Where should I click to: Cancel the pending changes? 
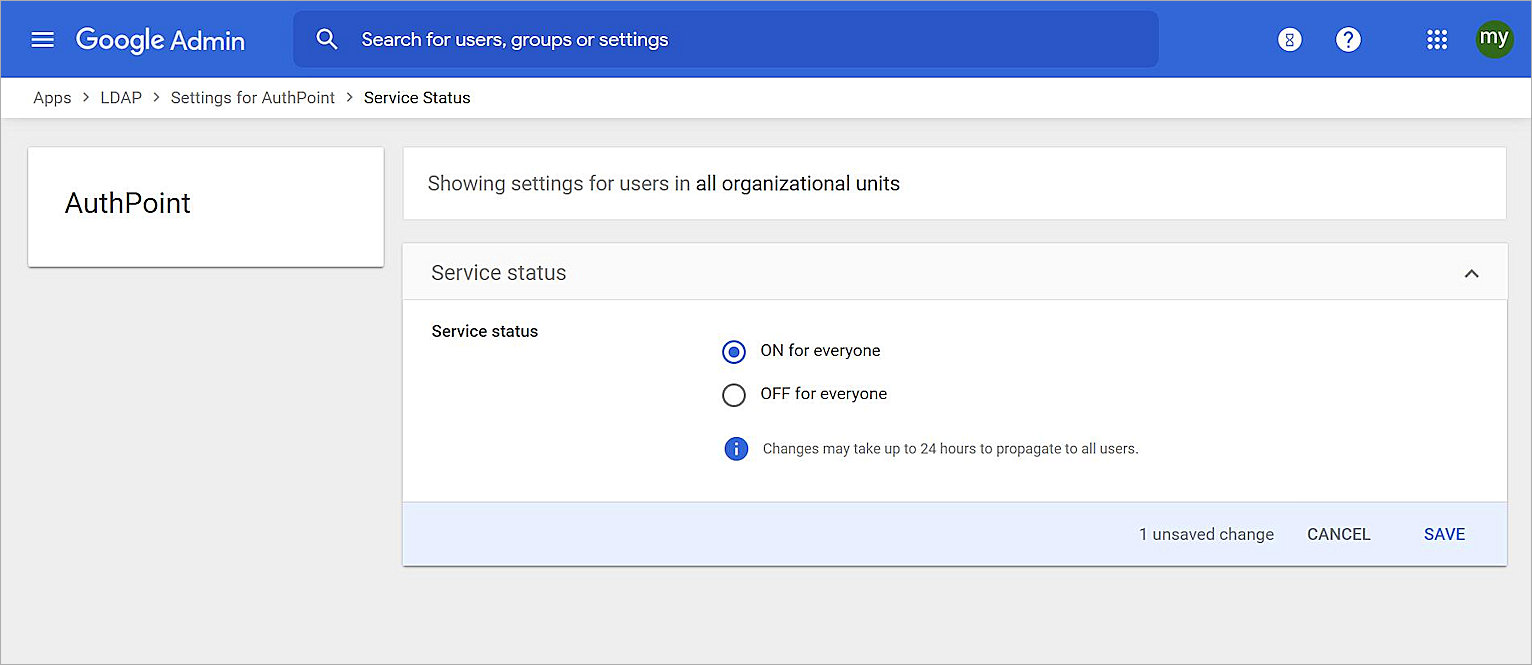coord(1338,534)
